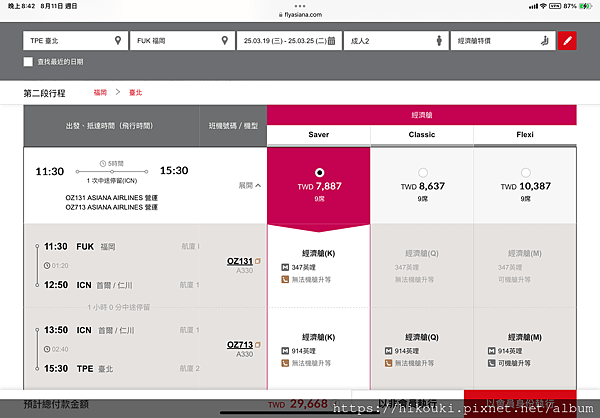Image resolution: width=600 pixels, height=418 pixels.
Task: Click the TPE 臺北 departure input field
Action: [x=75, y=41]
